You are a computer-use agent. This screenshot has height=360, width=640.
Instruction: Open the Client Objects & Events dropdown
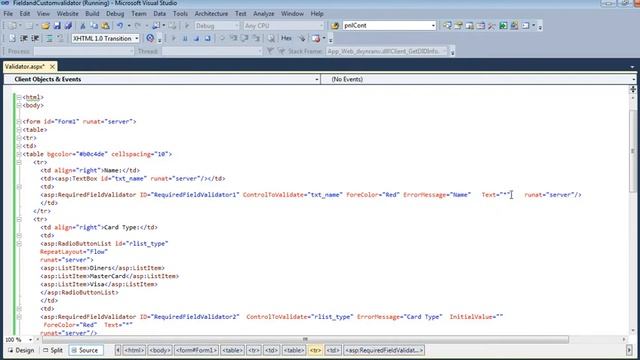pos(317,79)
